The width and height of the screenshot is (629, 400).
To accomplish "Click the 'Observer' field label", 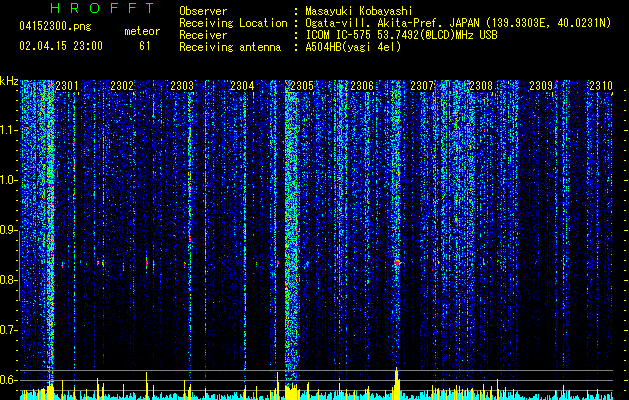I will coord(203,11).
